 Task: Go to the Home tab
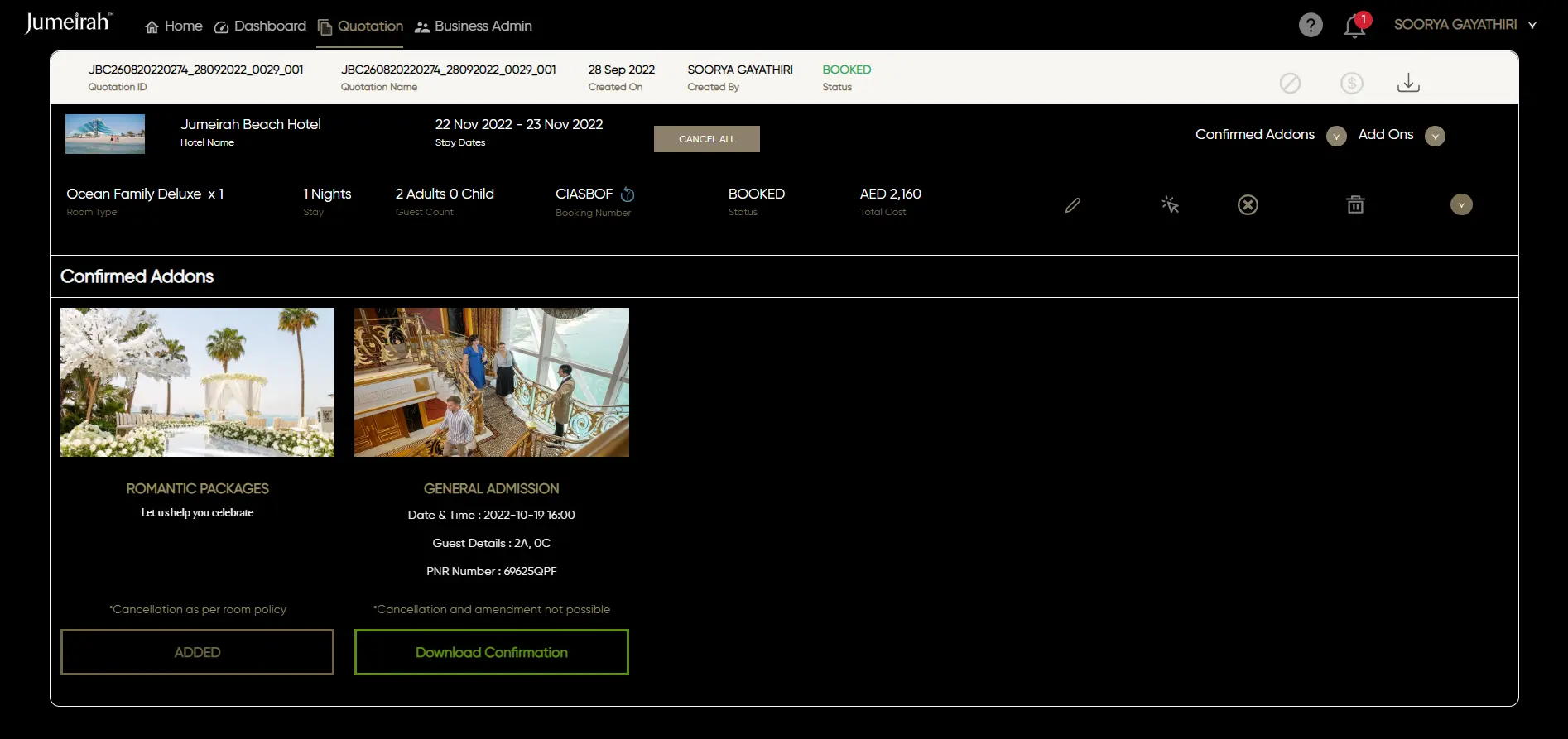pyautogui.click(x=174, y=26)
